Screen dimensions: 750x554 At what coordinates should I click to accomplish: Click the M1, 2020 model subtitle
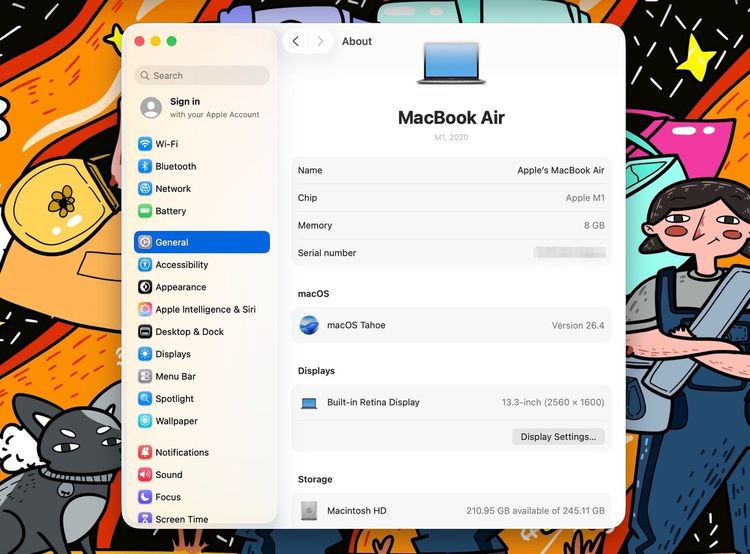[x=451, y=137]
